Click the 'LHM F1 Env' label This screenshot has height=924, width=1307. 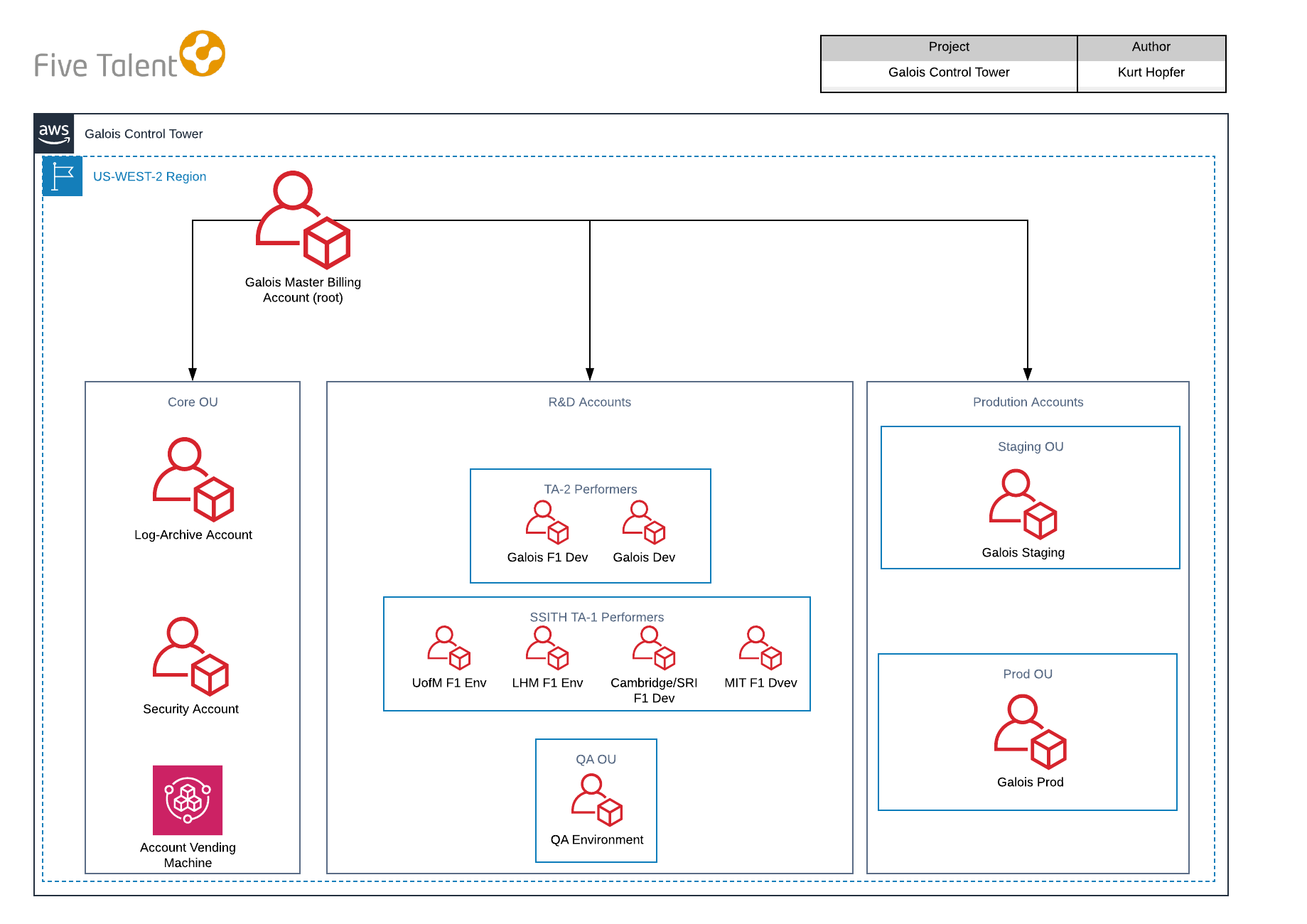coord(547,683)
